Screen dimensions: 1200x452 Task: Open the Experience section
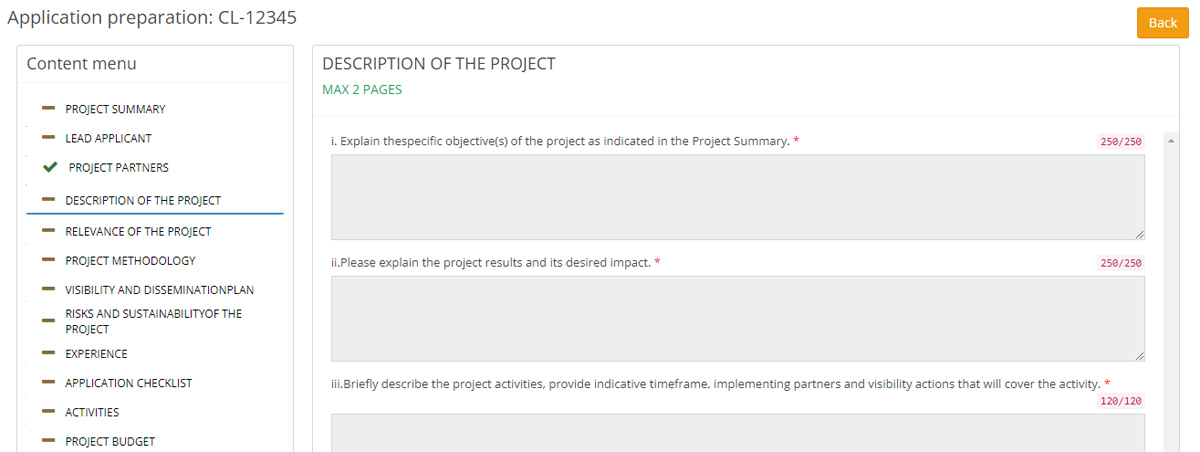coord(96,353)
